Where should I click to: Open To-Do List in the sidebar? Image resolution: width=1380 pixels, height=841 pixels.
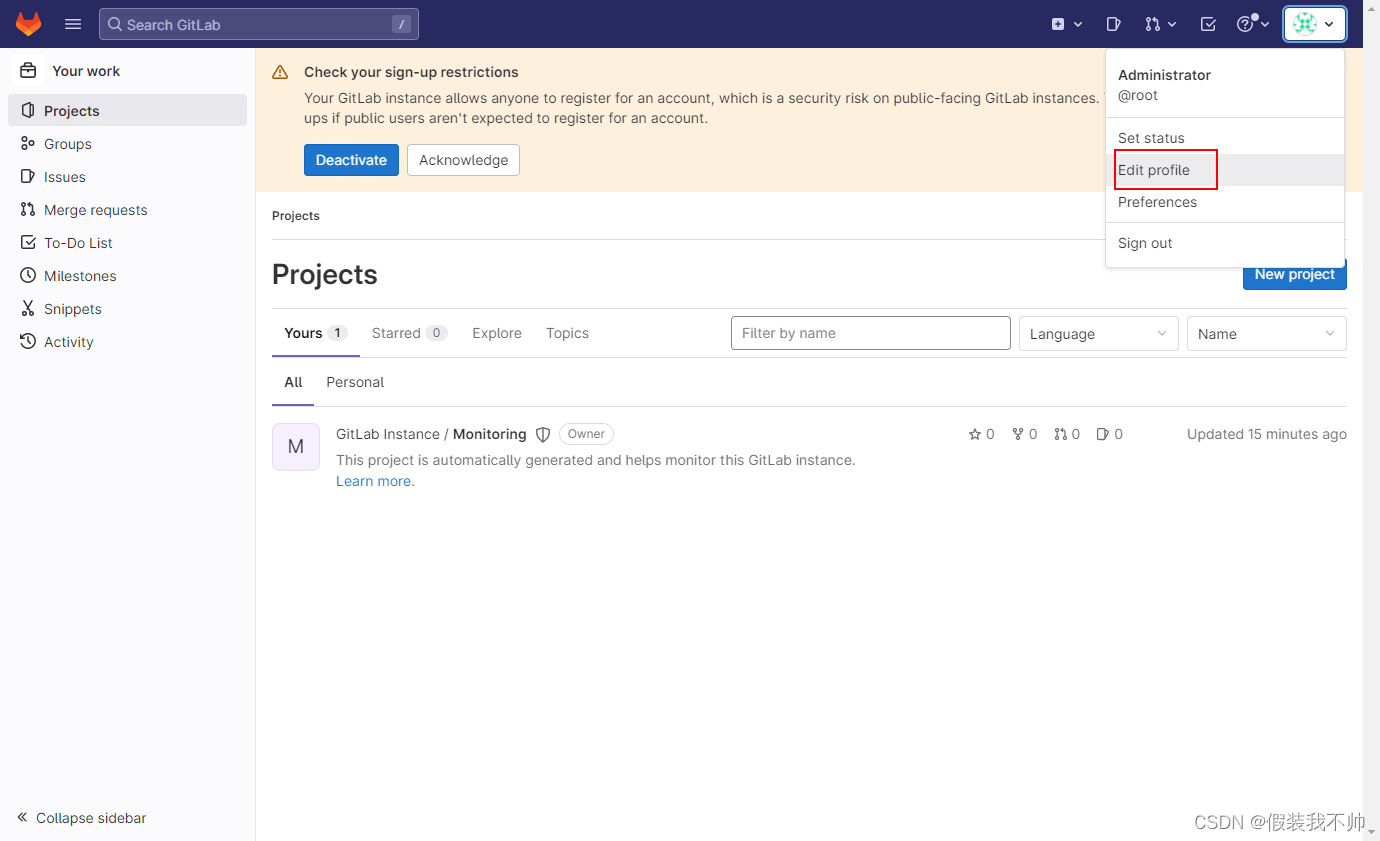128,243
